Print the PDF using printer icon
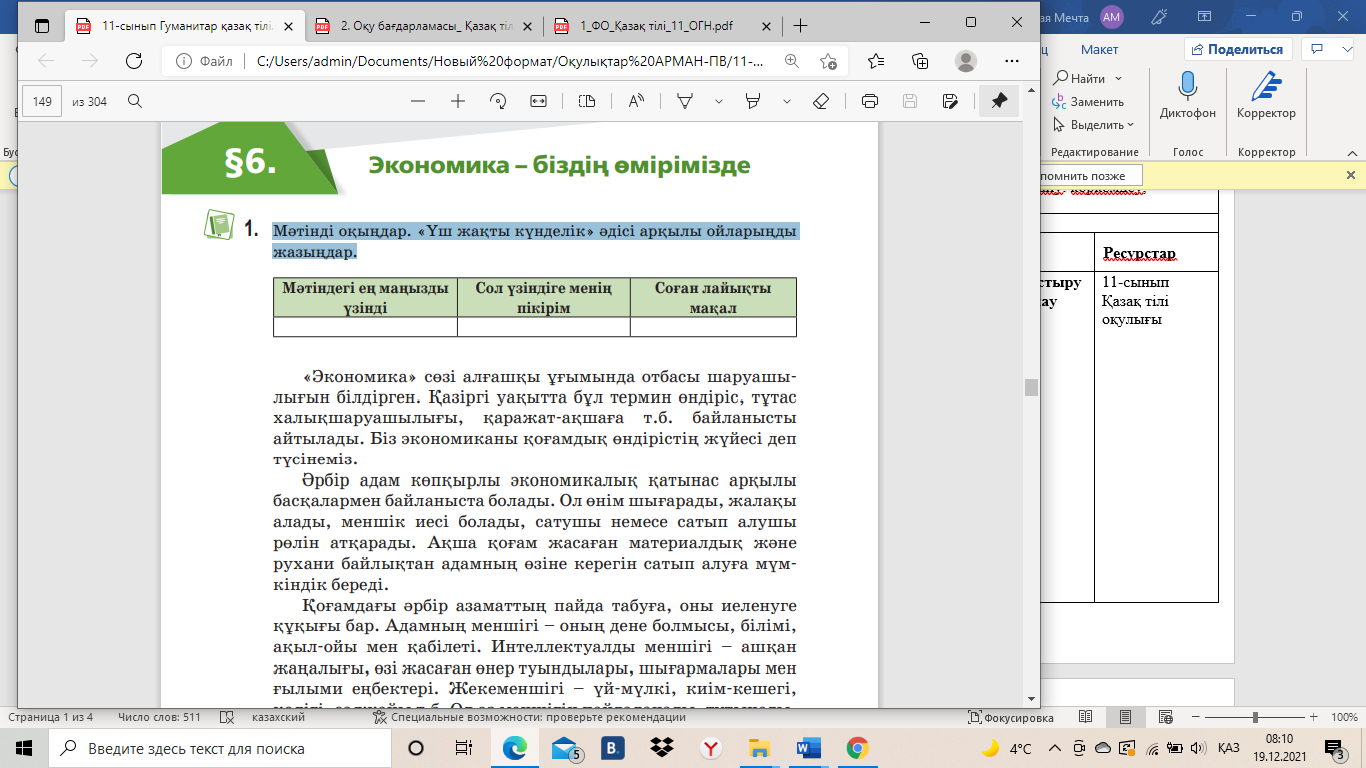This screenshot has width=1366, height=768. click(x=870, y=101)
